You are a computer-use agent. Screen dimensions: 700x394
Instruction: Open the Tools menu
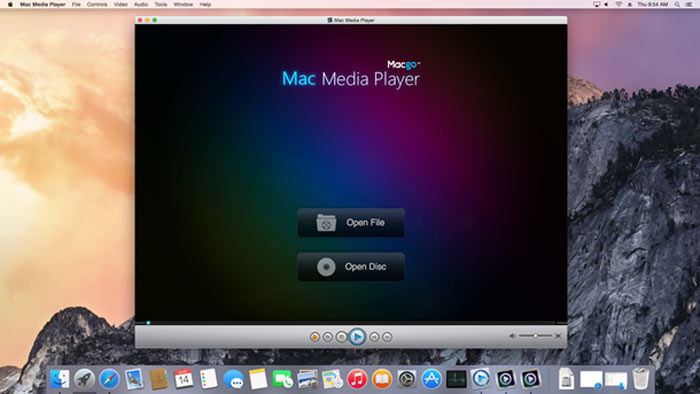click(x=161, y=4)
